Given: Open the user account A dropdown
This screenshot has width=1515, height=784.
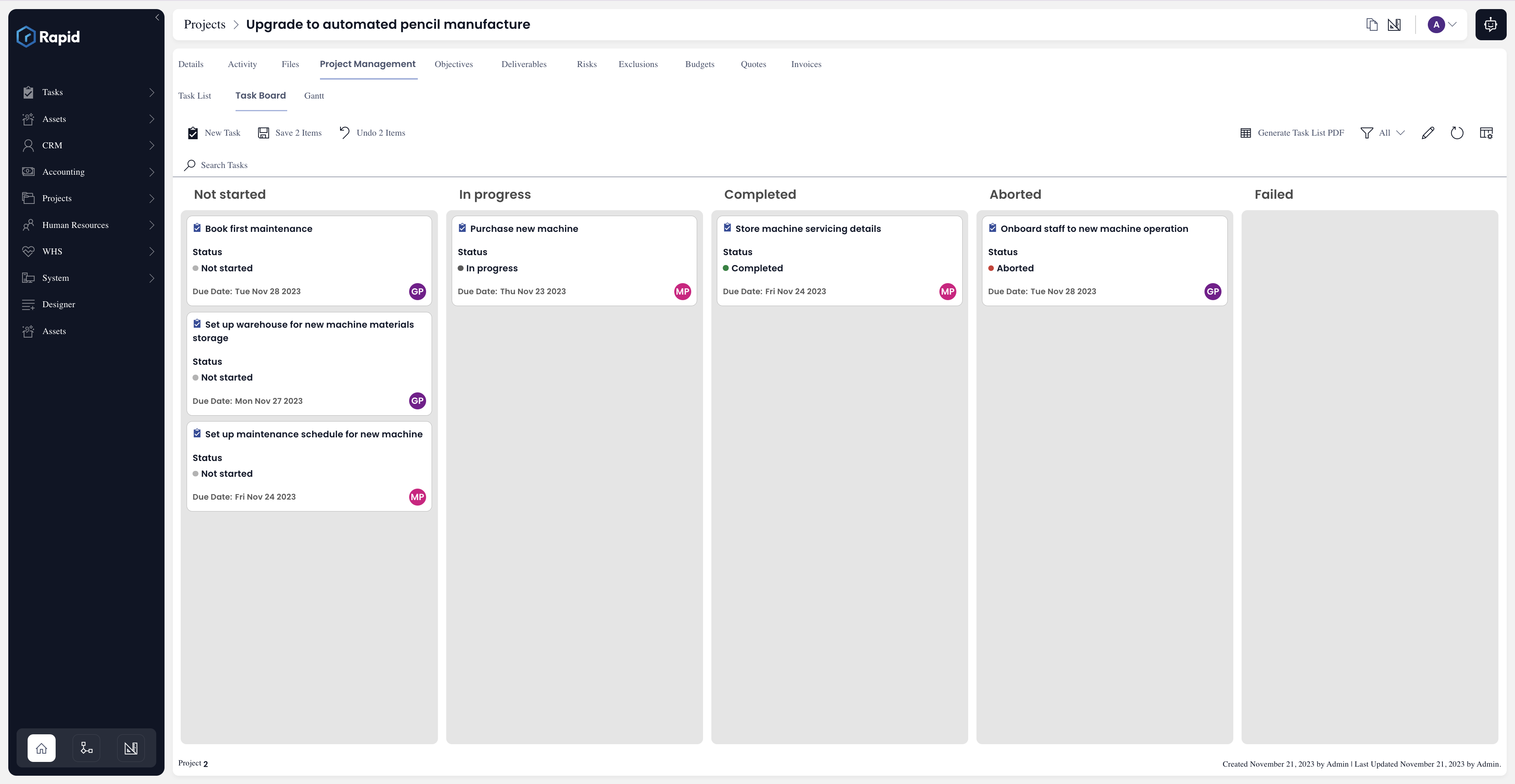Looking at the screenshot, I should click(1442, 25).
